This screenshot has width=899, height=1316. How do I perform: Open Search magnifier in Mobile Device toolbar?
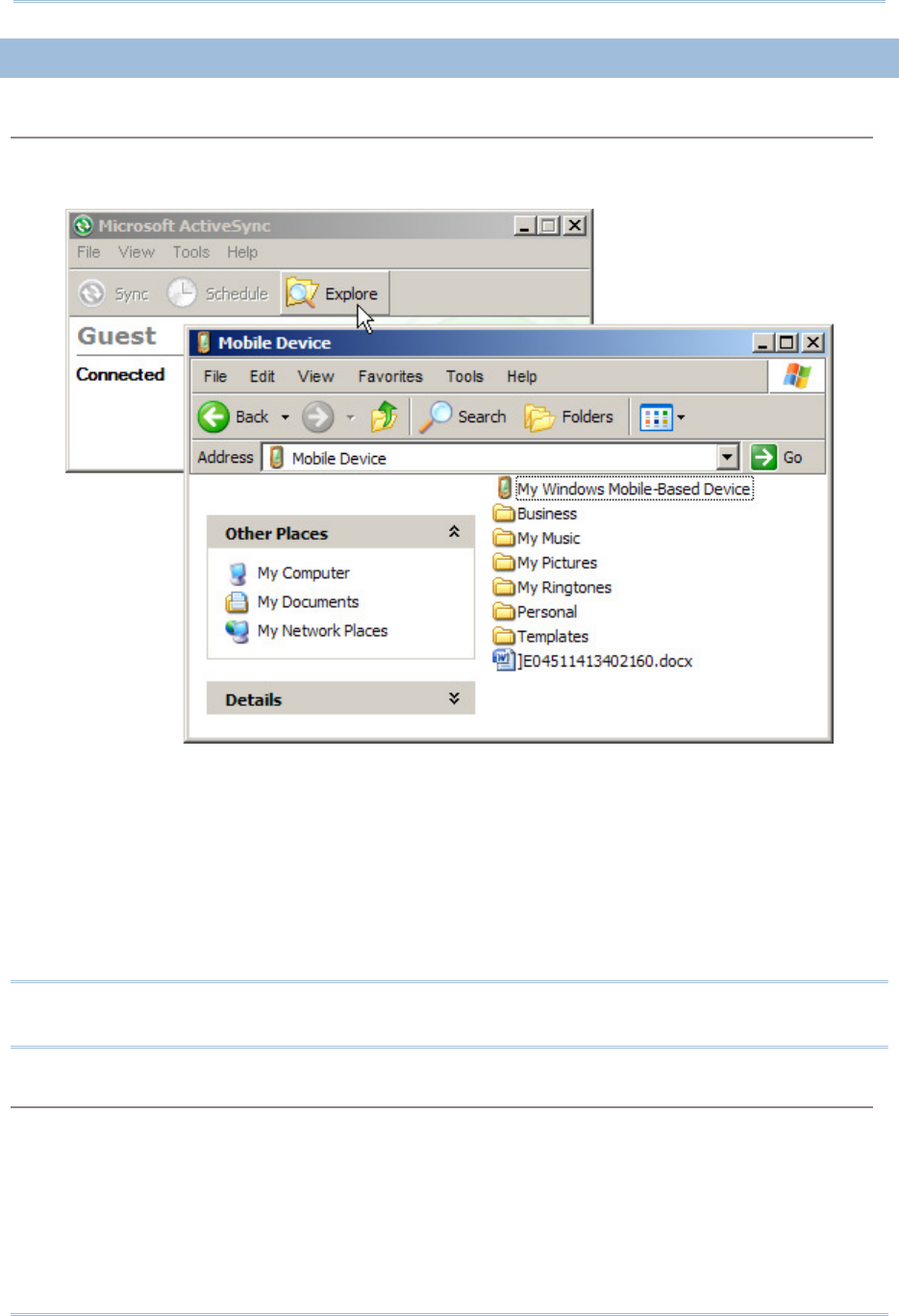click(x=436, y=417)
